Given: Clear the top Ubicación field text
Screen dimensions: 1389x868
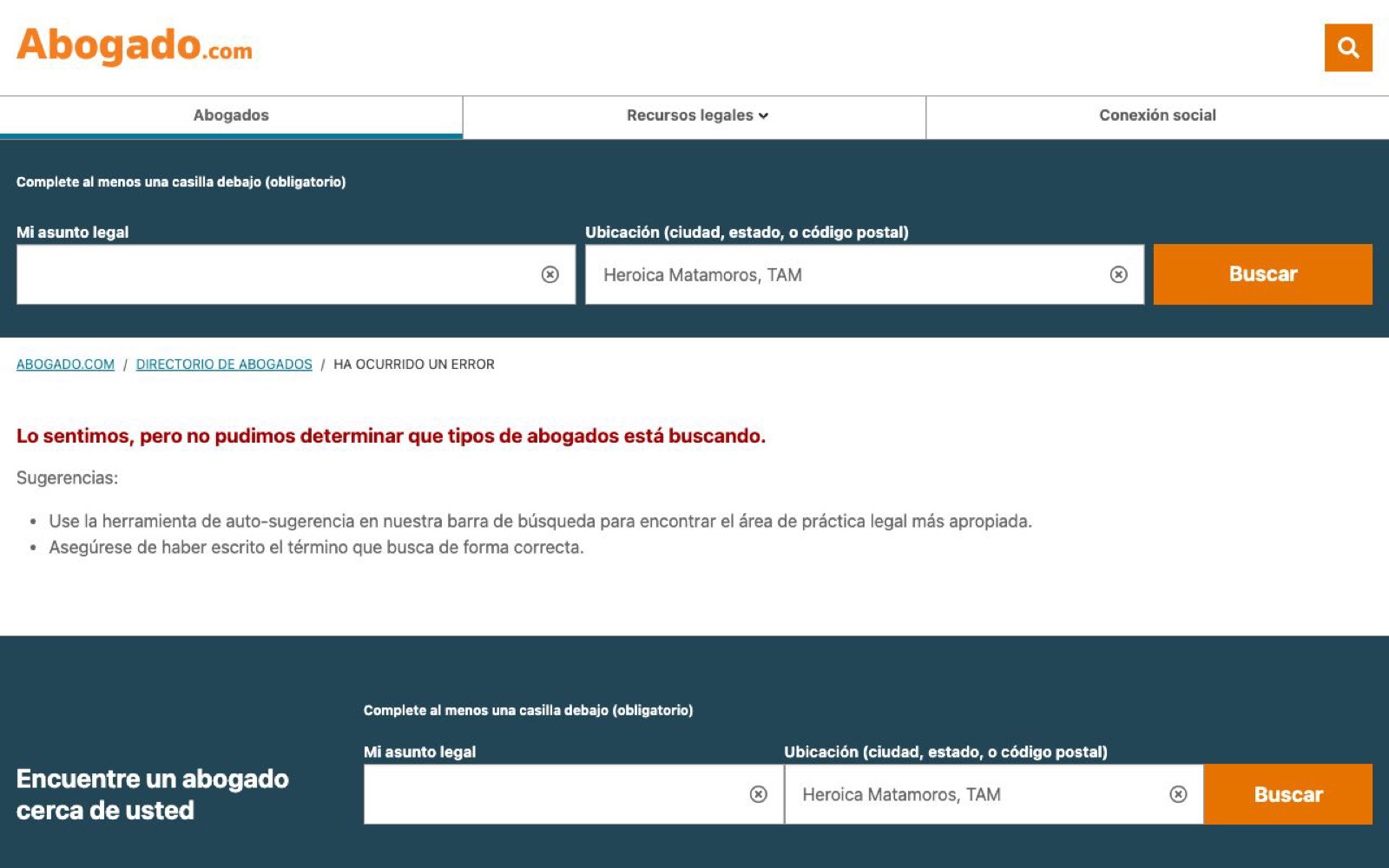Looking at the screenshot, I should [1119, 274].
